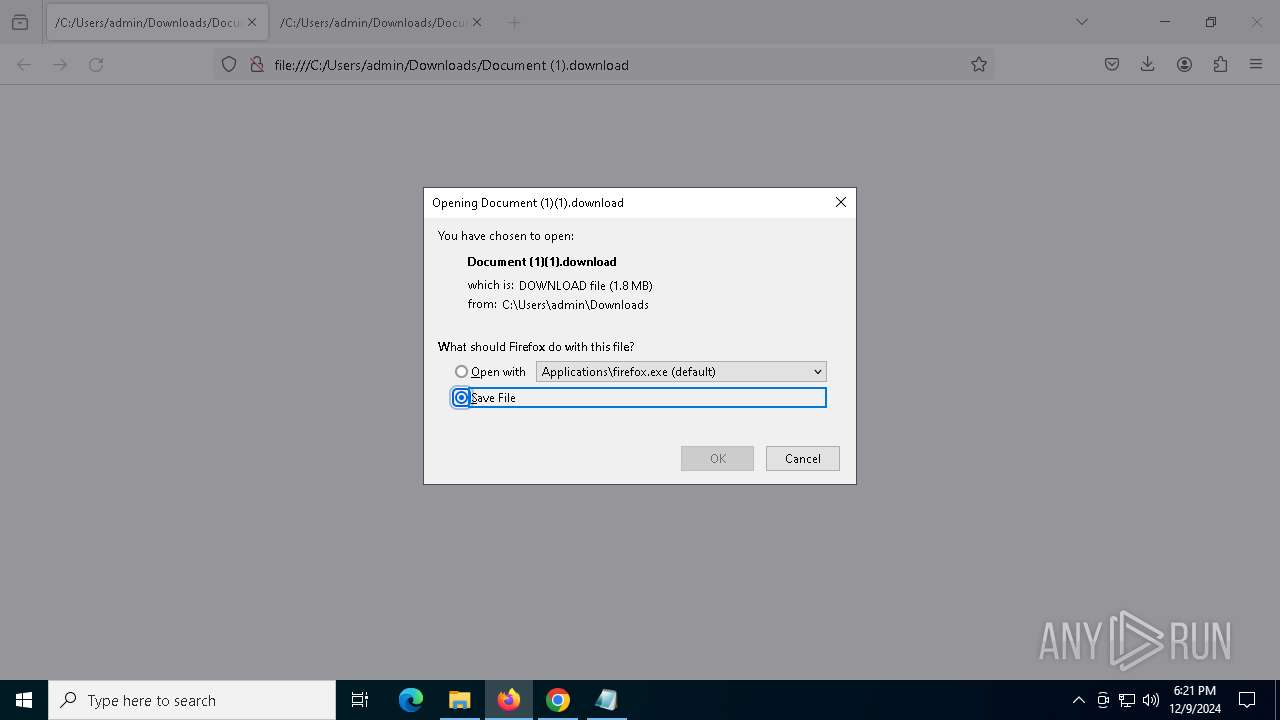Image resolution: width=1280 pixels, height=720 pixels.
Task: Save page to Pocket
Action: 1112,65
